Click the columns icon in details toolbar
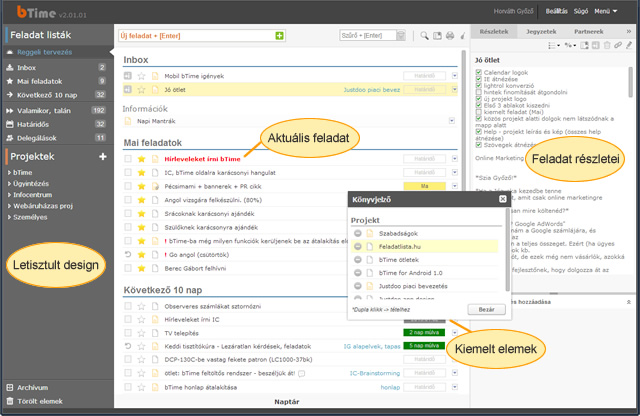Screen dimensions: 640x416 point(596,45)
